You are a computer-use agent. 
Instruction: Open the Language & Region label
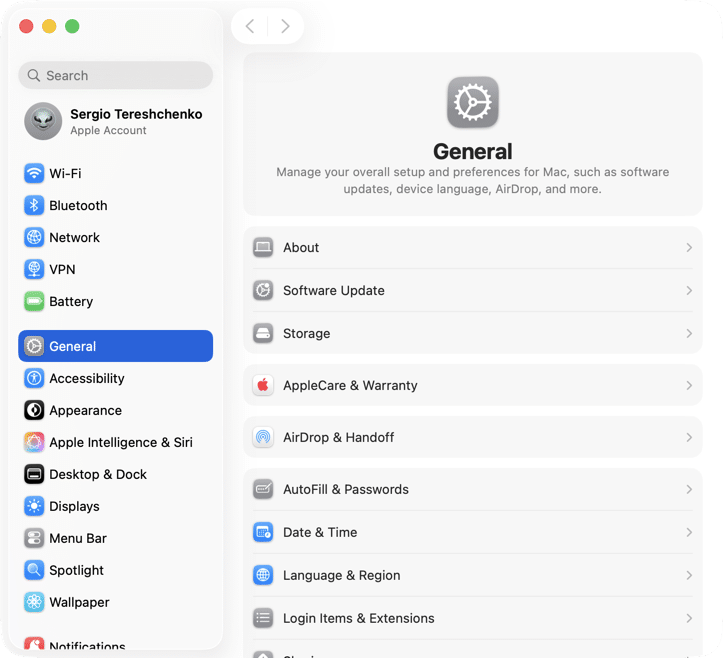[341, 575]
